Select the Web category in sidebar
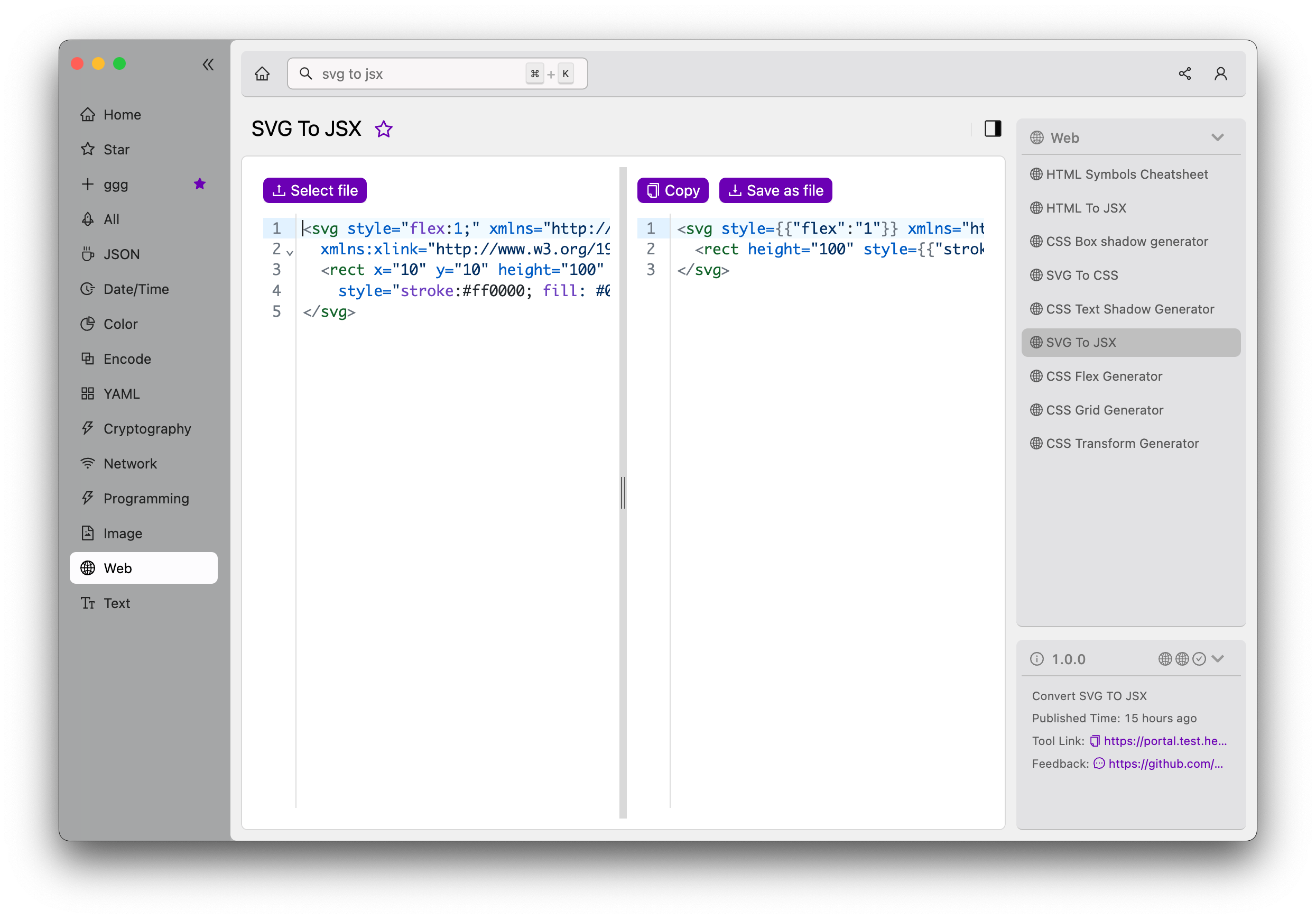Screen dimensions: 1316x919 (x=143, y=568)
